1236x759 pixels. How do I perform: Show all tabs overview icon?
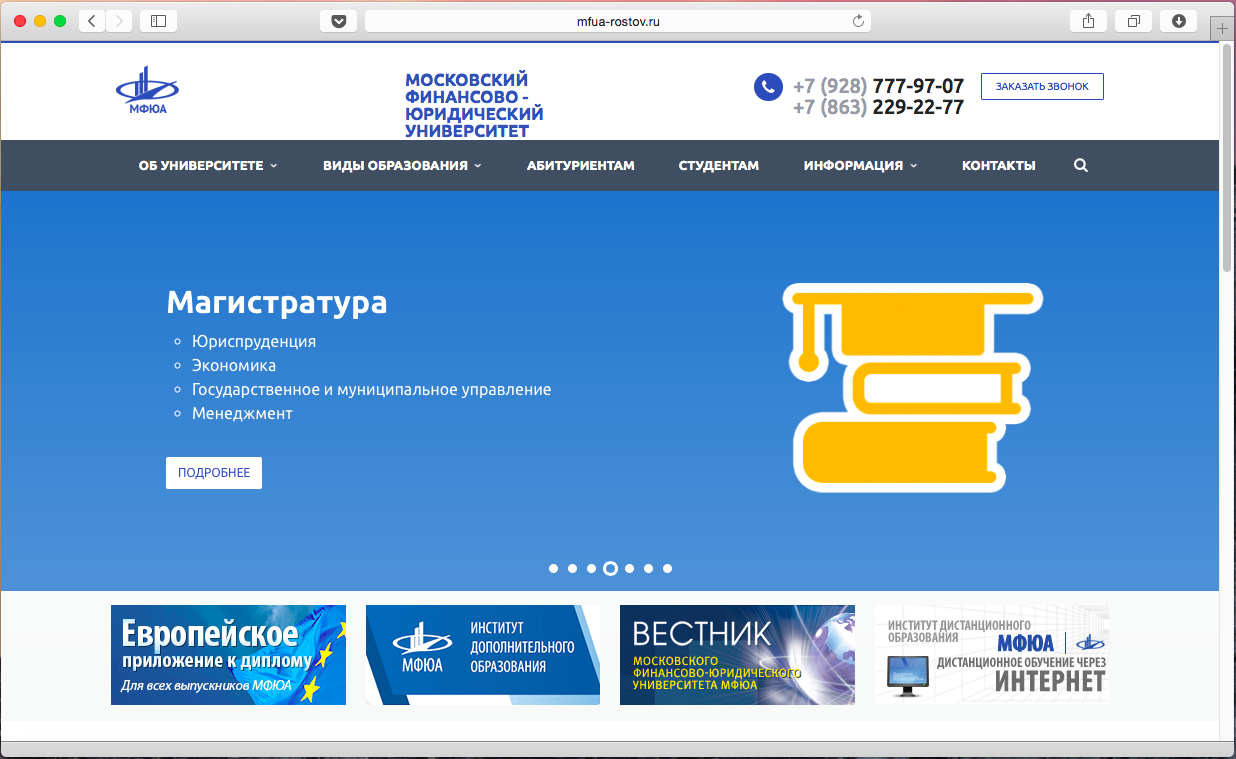1134,21
